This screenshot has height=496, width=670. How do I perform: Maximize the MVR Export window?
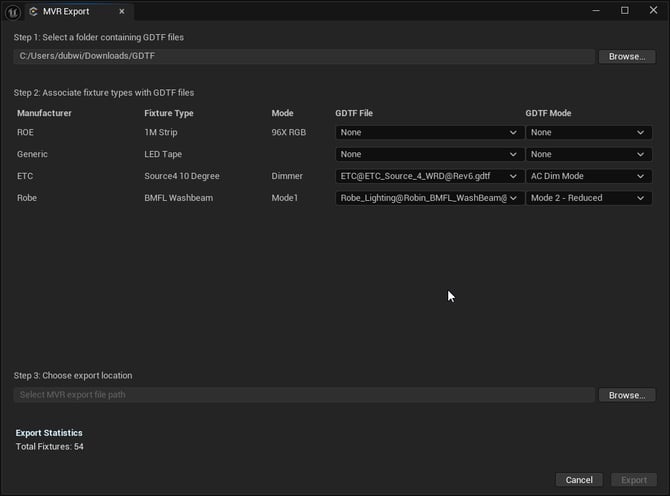[x=624, y=10]
